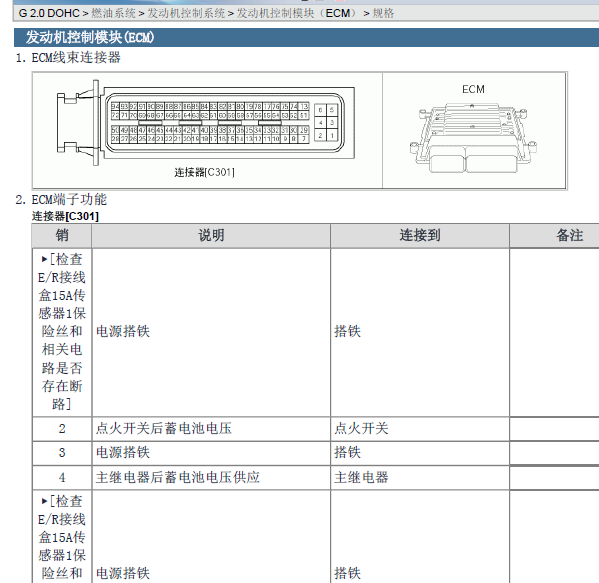Viewport: 599px width, 583px height.
Task: Click the 主继电器 connected-to cell
Action: tap(420, 478)
